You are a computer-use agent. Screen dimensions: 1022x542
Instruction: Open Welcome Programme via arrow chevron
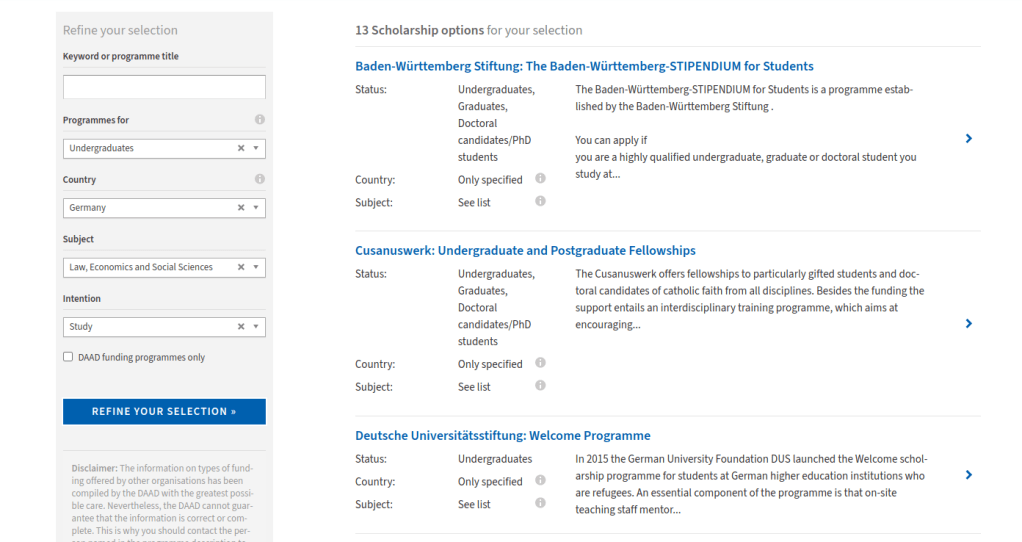(x=969, y=475)
